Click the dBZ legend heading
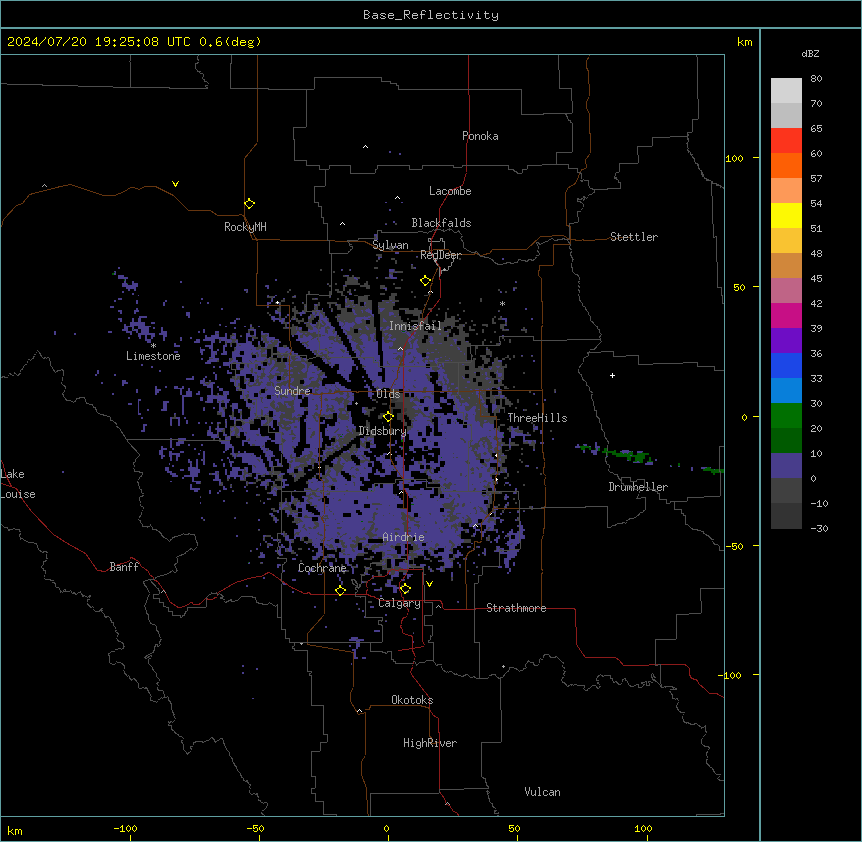 [x=810, y=53]
